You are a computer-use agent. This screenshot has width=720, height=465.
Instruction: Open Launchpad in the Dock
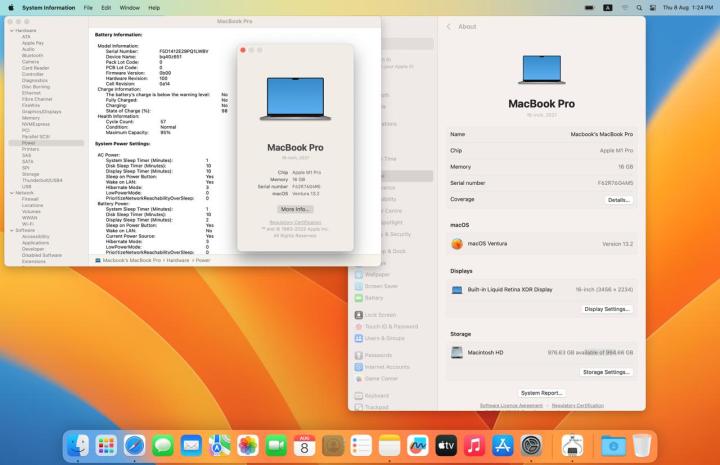tap(106, 445)
